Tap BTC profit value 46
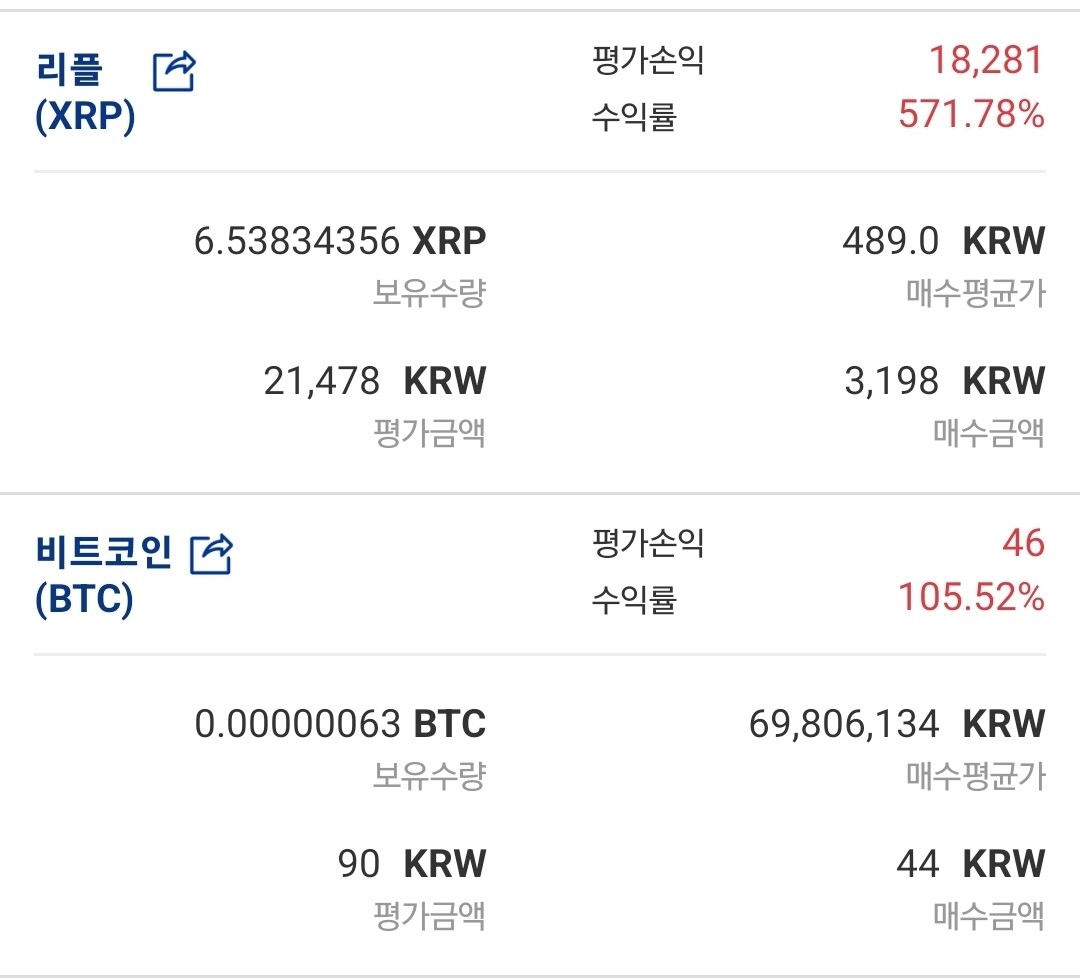1080x980 pixels. point(1022,544)
